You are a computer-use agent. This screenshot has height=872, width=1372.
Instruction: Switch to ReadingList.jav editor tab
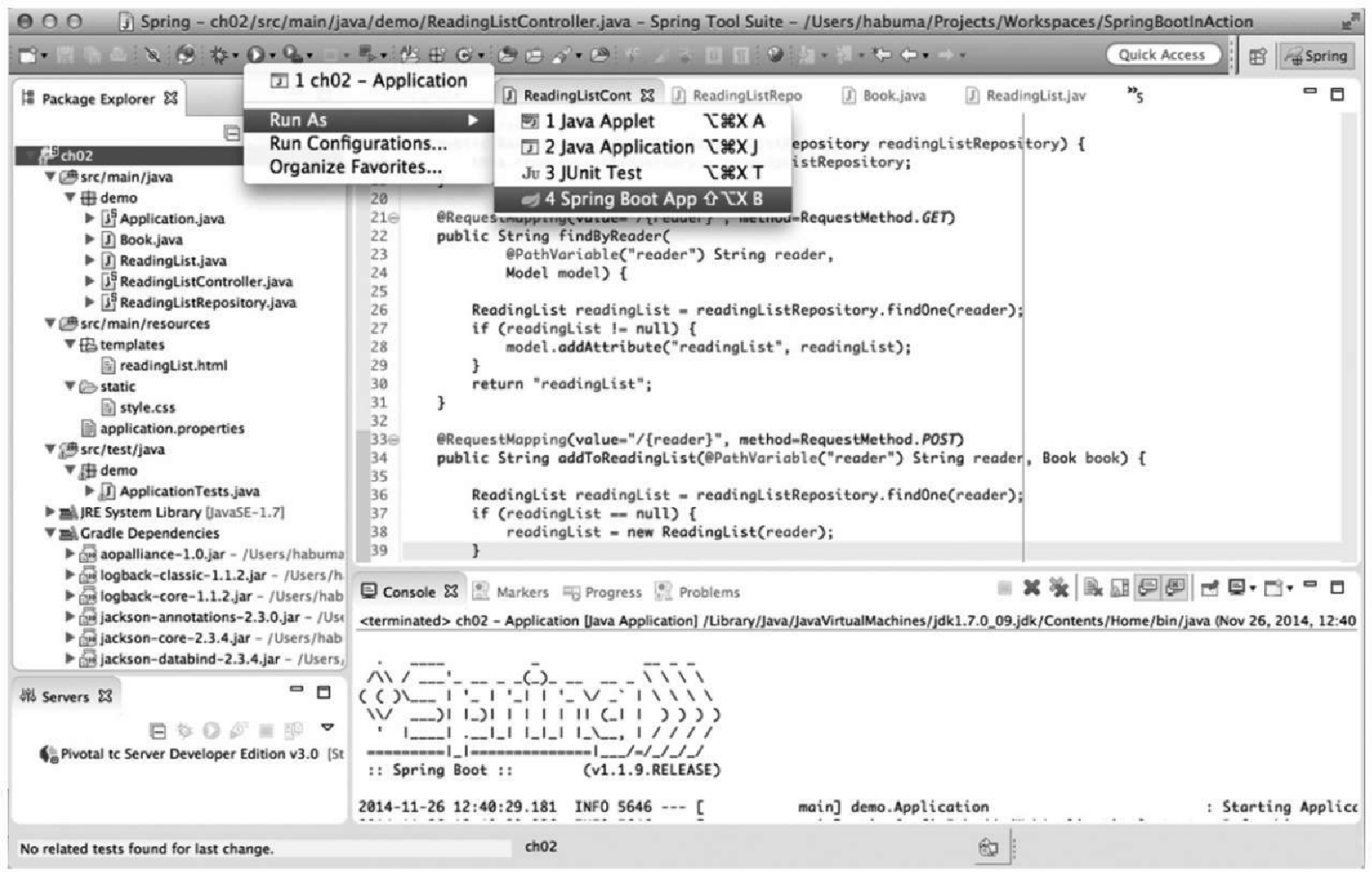[1026, 96]
